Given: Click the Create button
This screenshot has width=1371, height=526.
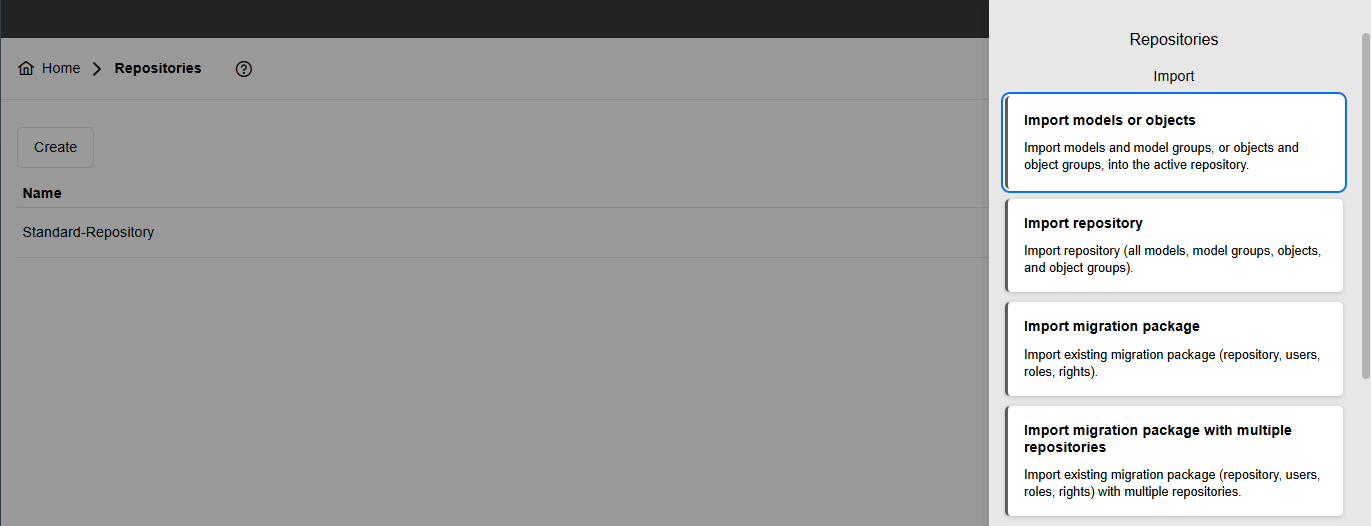Looking at the screenshot, I should [x=55, y=147].
